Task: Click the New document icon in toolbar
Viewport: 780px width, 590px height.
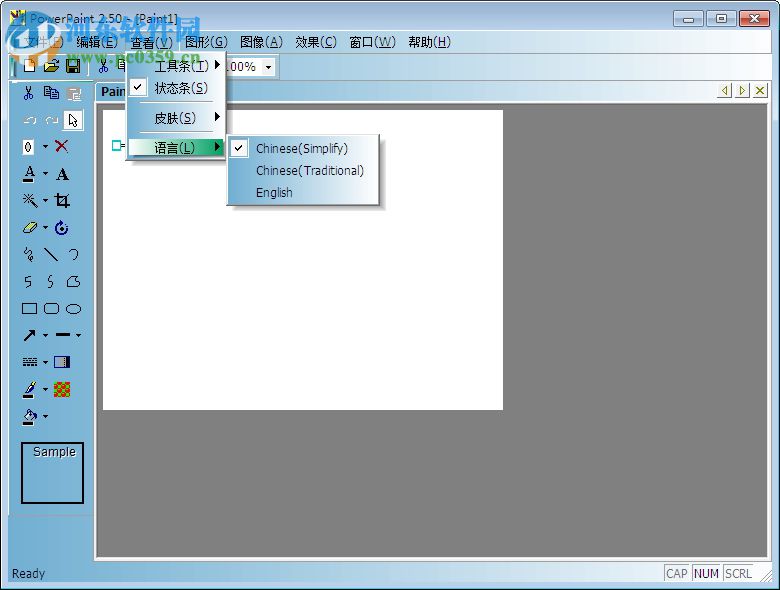Action: point(30,66)
